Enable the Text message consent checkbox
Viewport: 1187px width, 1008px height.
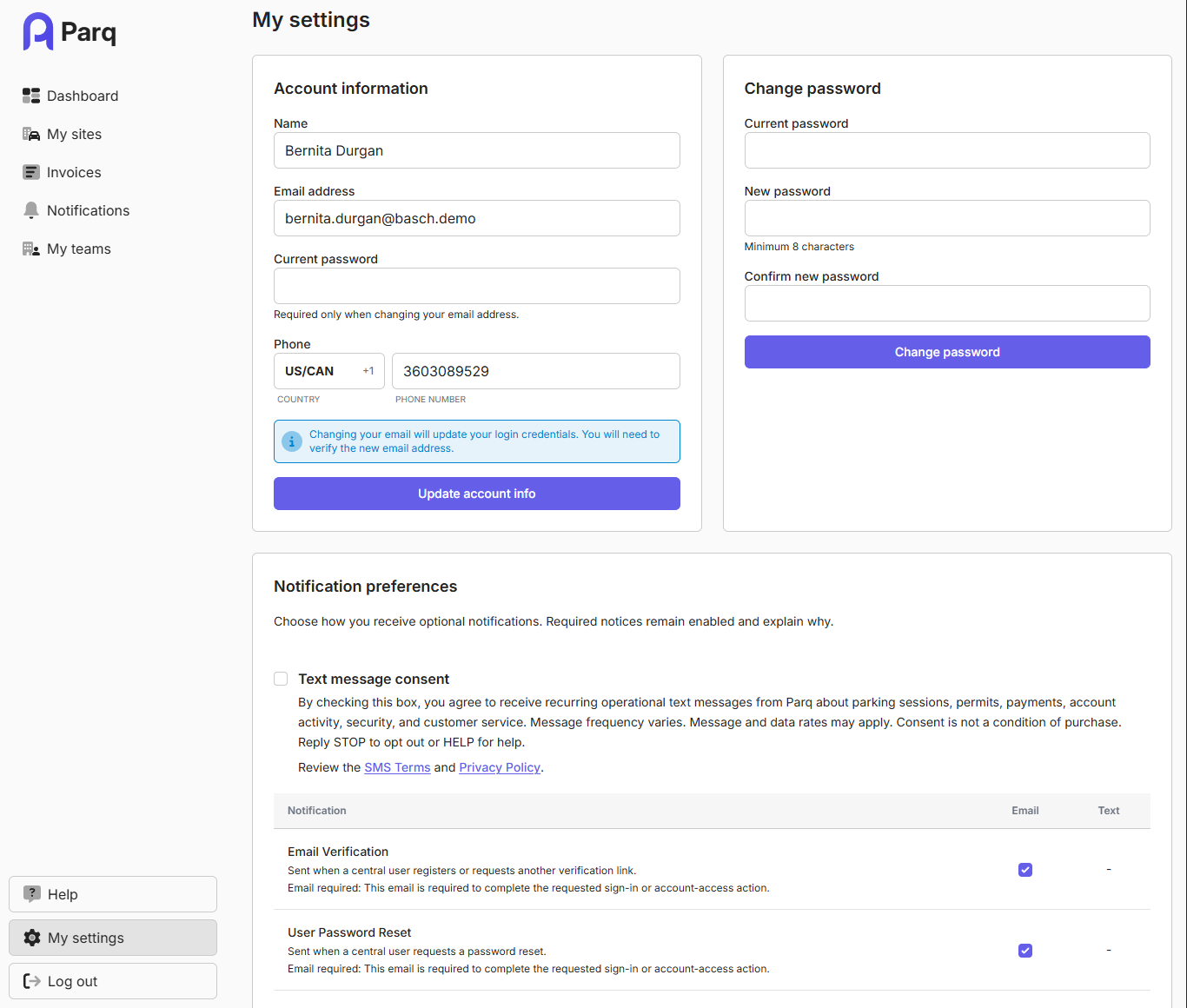281,679
